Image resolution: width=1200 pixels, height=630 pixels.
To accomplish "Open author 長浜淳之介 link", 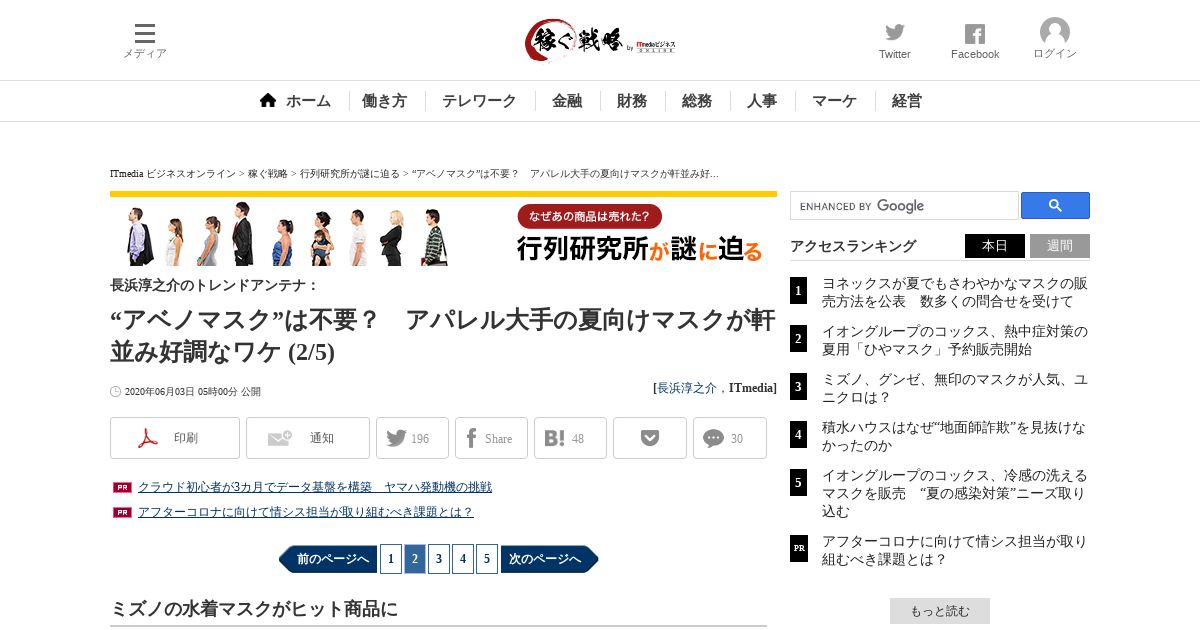I will (x=686, y=388).
